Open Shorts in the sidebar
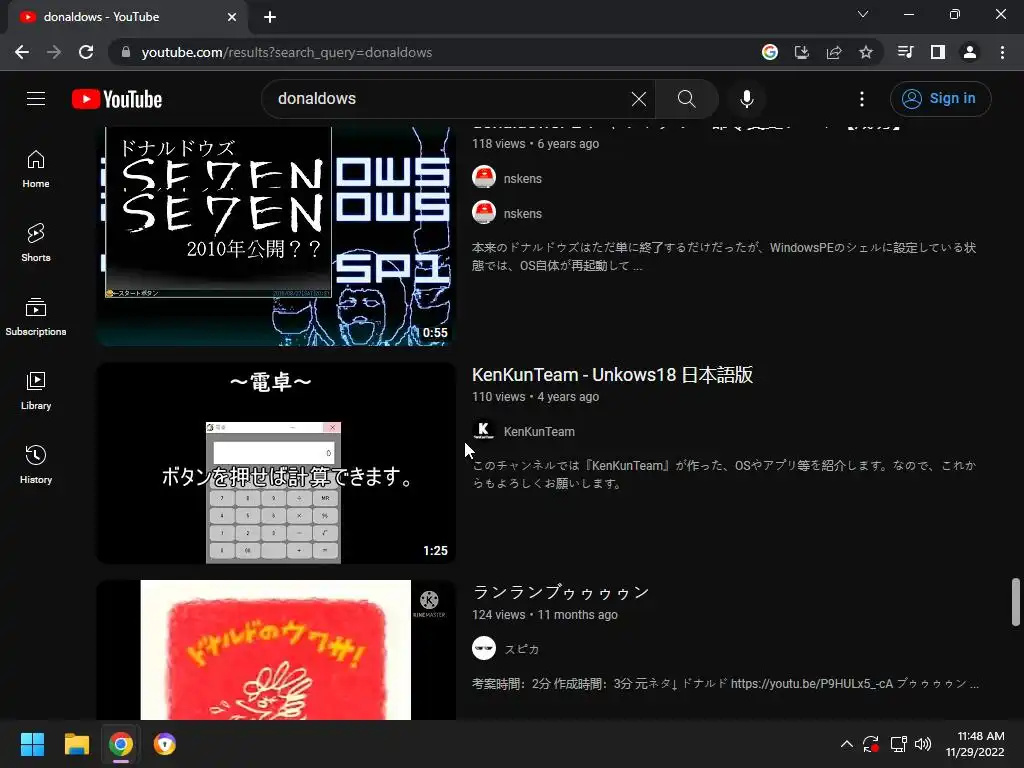Image resolution: width=1024 pixels, height=768 pixels. (36, 243)
